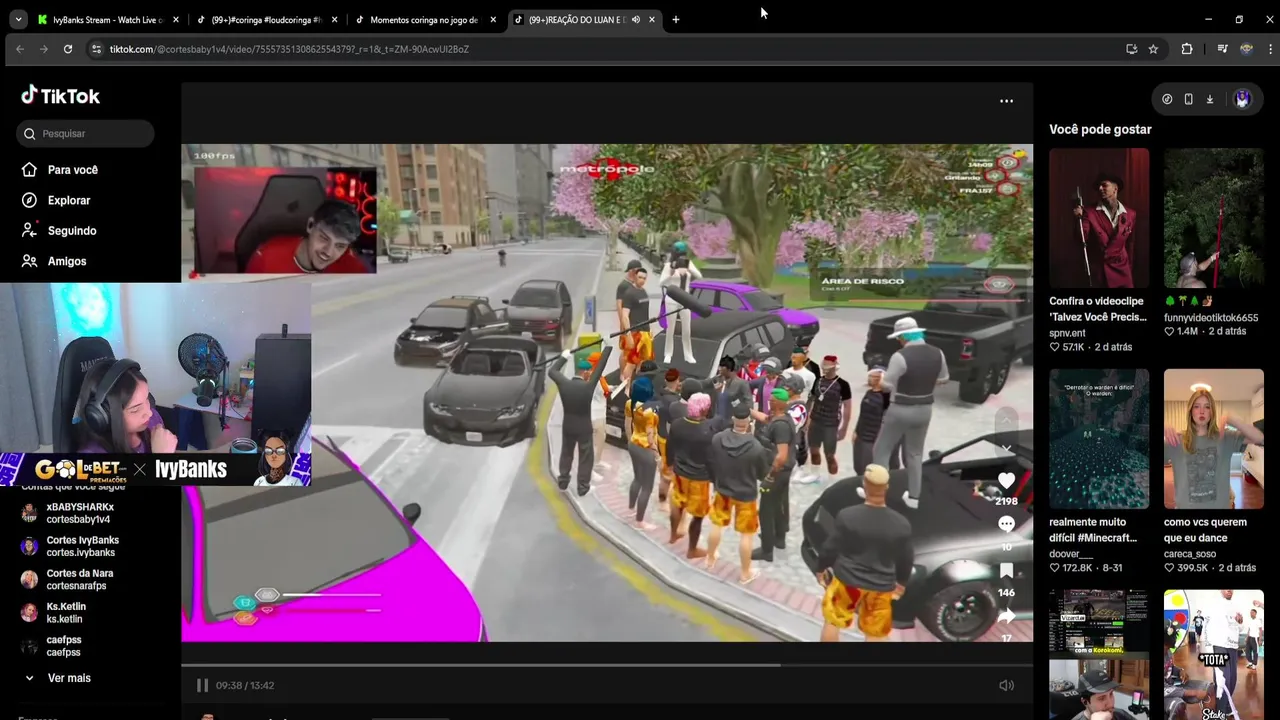The height and width of the screenshot is (720, 1280).
Task: Click spnv.ent creator name
Action: pyautogui.click(x=1067, y=332)
